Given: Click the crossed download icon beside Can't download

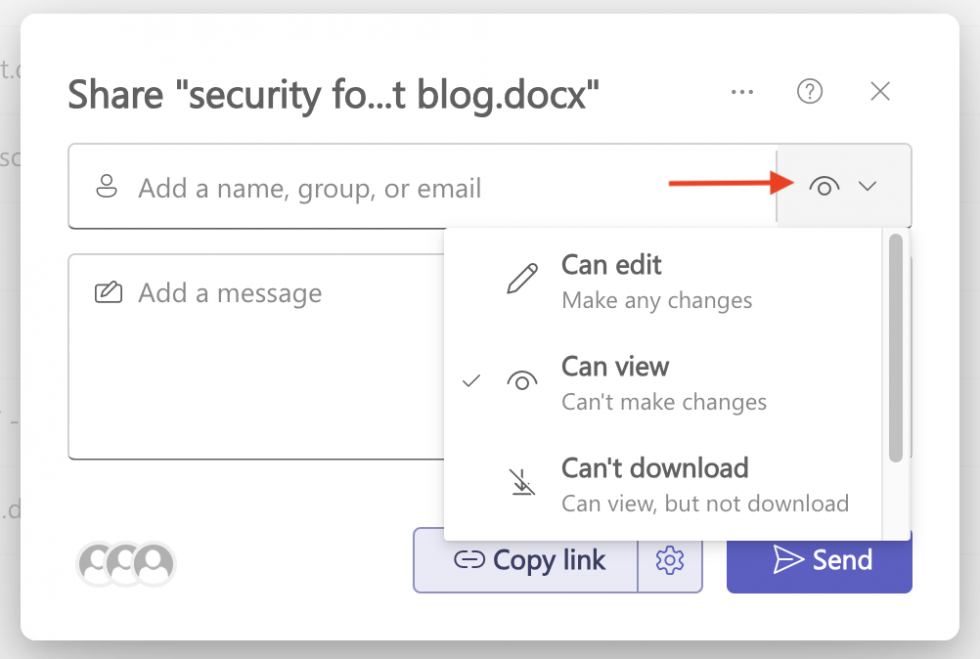Looking at the screenshot, I should click(x=521, y=485).
